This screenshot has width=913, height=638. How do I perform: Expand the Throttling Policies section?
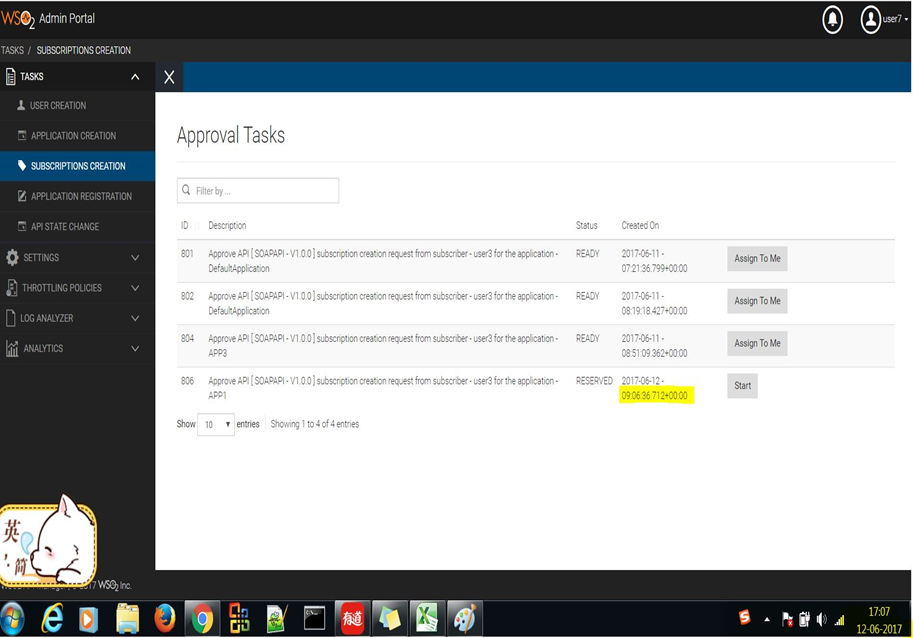coord(135,288)
